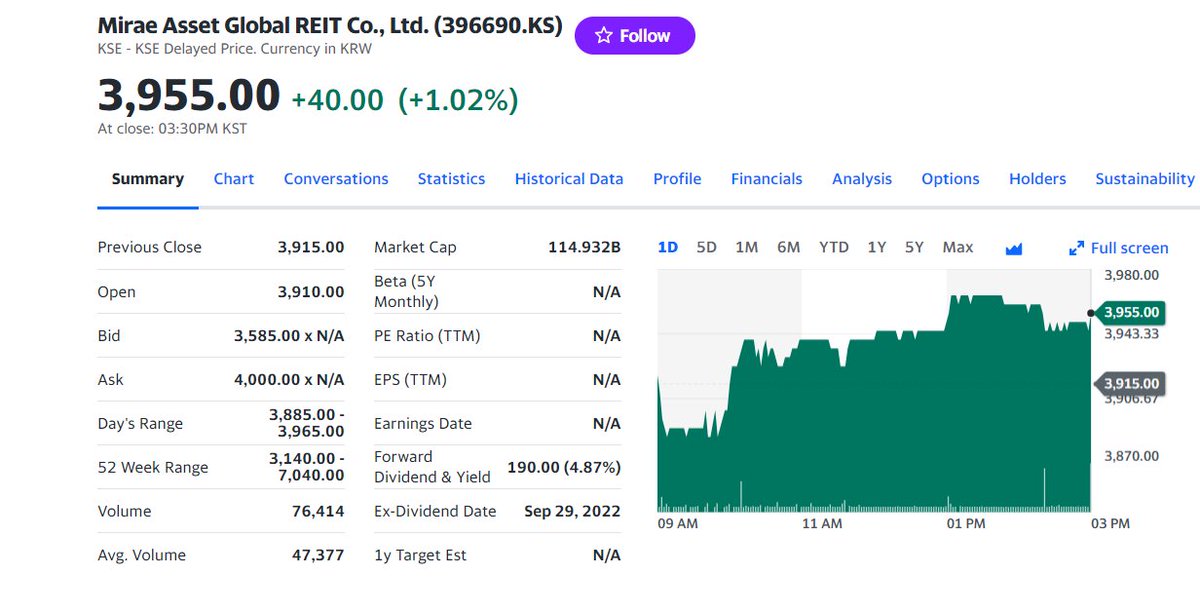Click the current price marker 3,955.00 on chart
The height and width of the screenshot is (613, 1200).
click(1131, 313)
